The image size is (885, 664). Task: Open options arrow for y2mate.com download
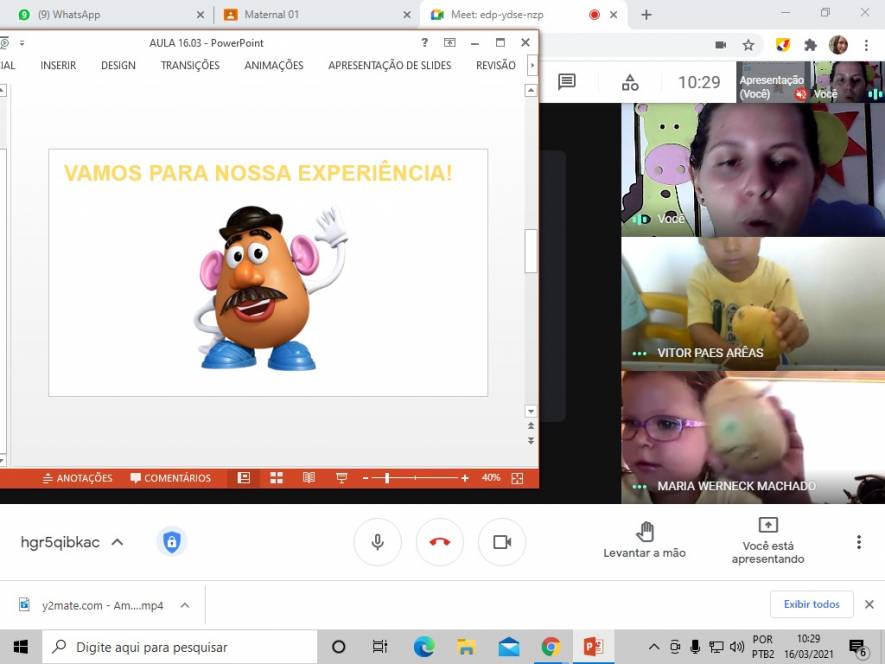pyautogui.click(x=185, y=605)
